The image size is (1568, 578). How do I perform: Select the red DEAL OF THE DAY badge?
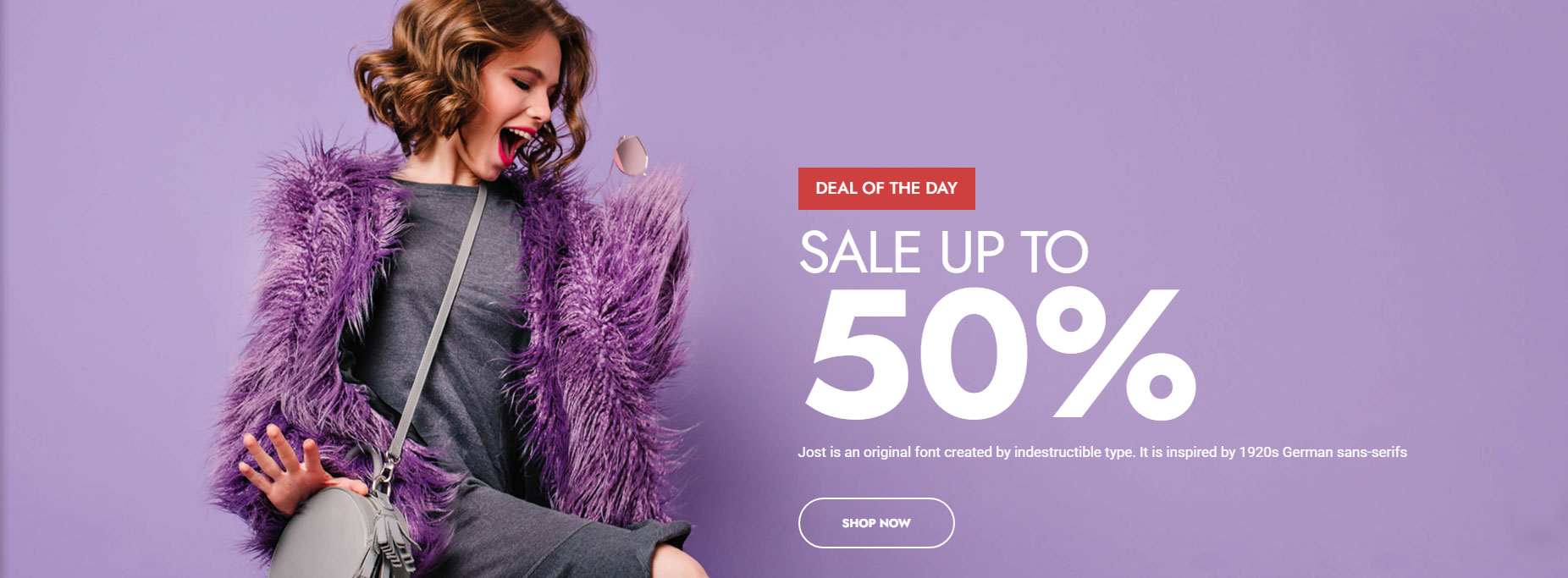pyautogui.click(x=886, y=189)
